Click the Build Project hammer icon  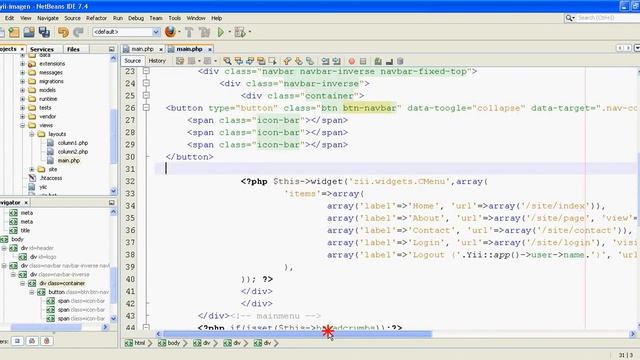click(189, 32)
